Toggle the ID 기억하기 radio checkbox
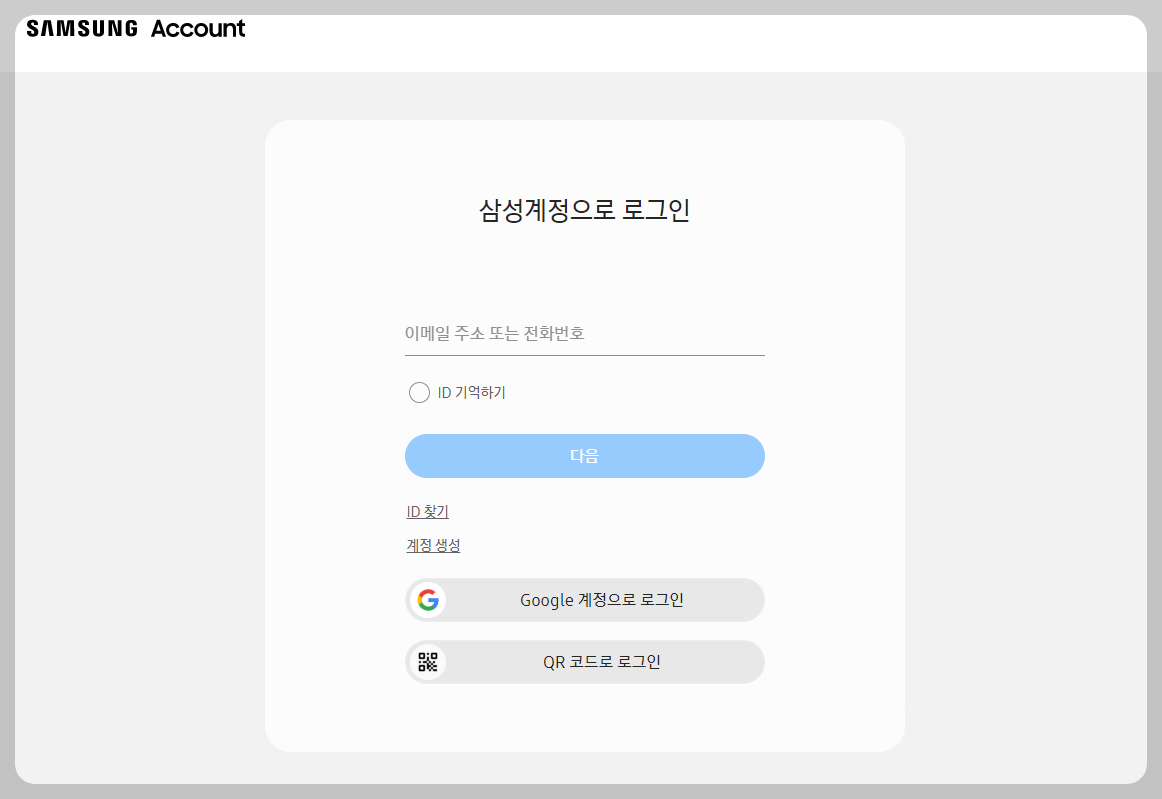The height and width of the screenshot is (799, 1162). pyautogui.click(x=419, y=392)
